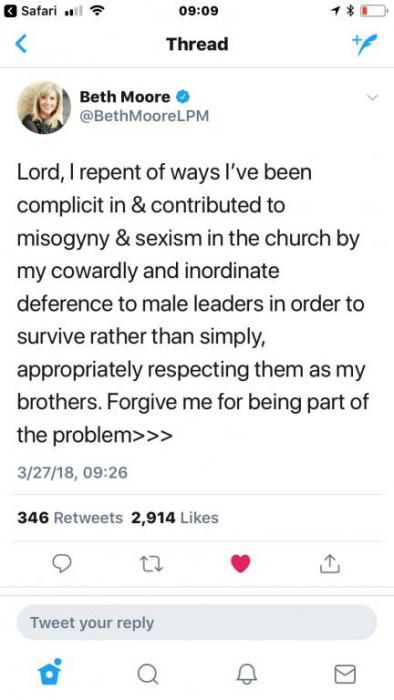The height and width of the screenshot is (700, 394).
Task: Tap the 3/27/18 timestamp
Action: [x=72, y=472]
